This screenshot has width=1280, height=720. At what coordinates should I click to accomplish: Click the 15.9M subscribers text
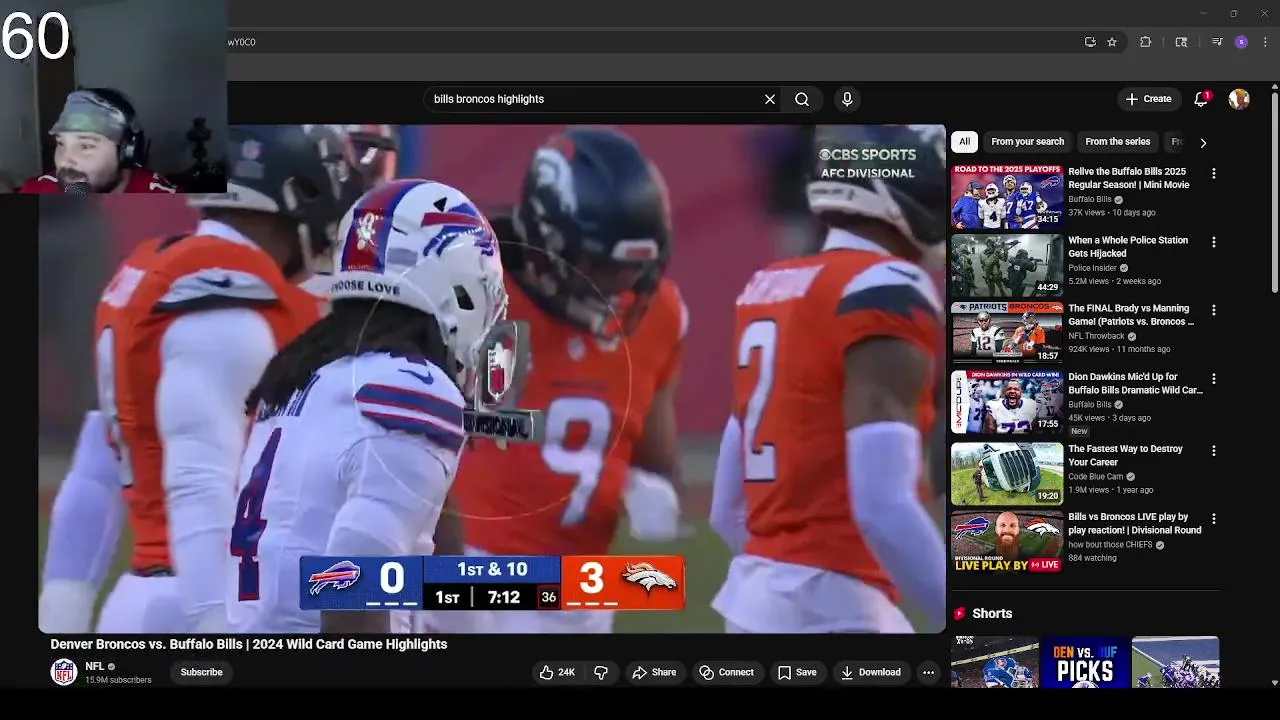tap(118, 680)
